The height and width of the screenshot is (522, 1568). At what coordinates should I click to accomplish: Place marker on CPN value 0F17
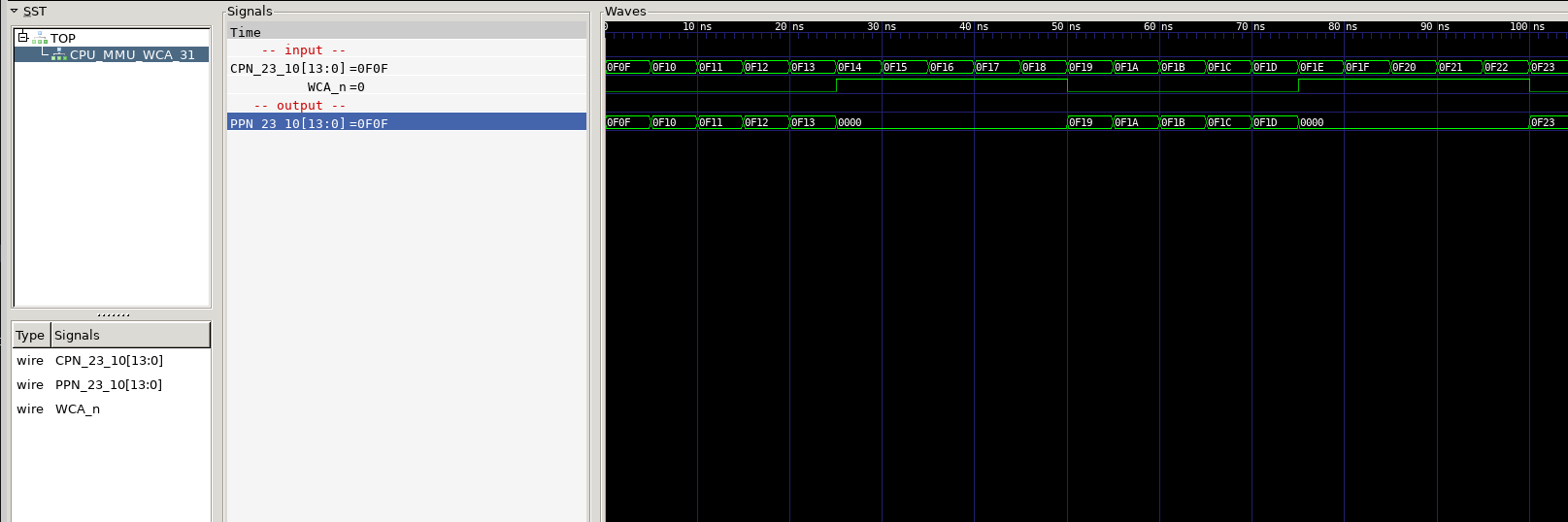pyautogui.click(x=997, y=67)
